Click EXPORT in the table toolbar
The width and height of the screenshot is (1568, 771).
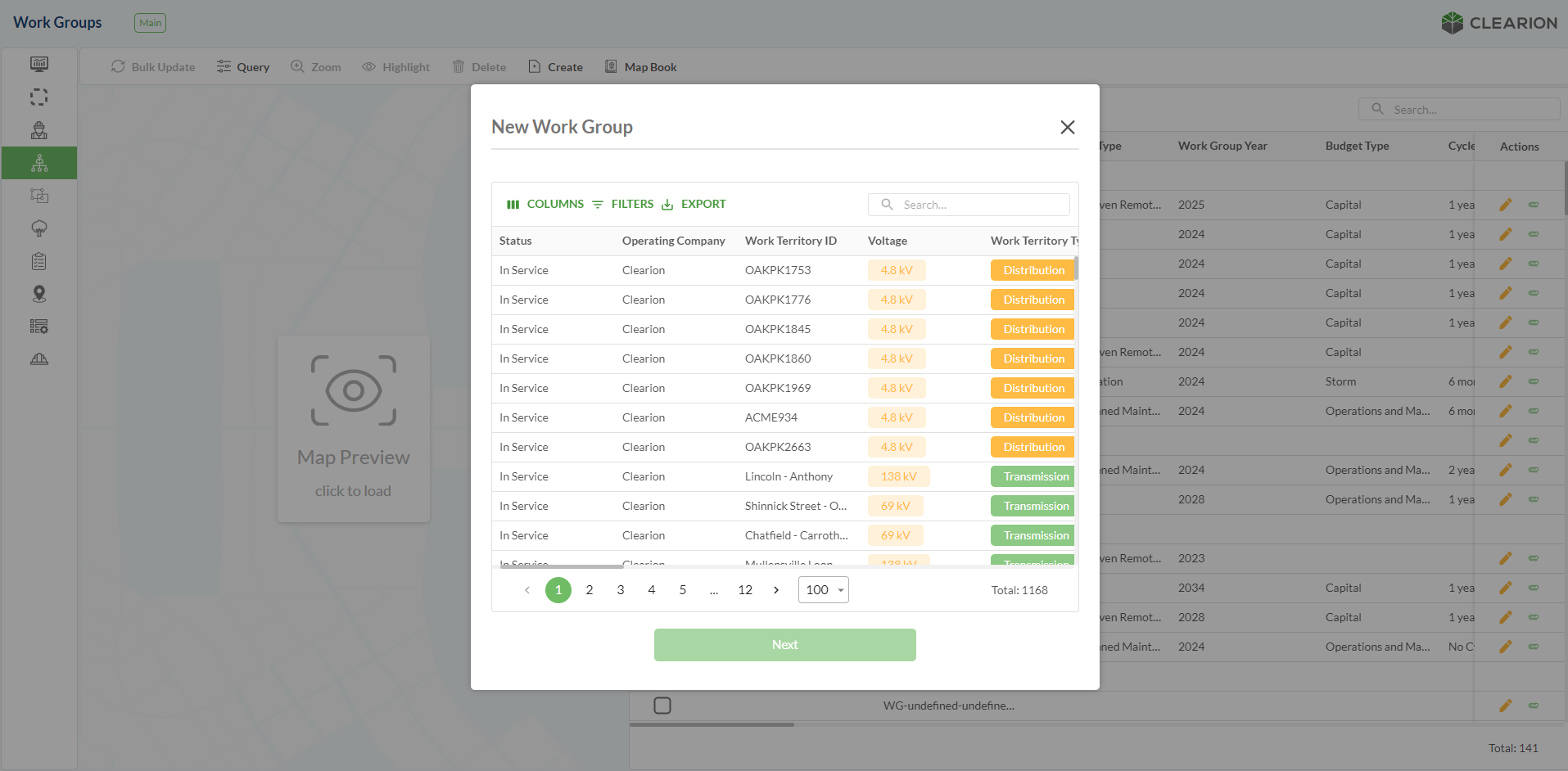[694, 204]
